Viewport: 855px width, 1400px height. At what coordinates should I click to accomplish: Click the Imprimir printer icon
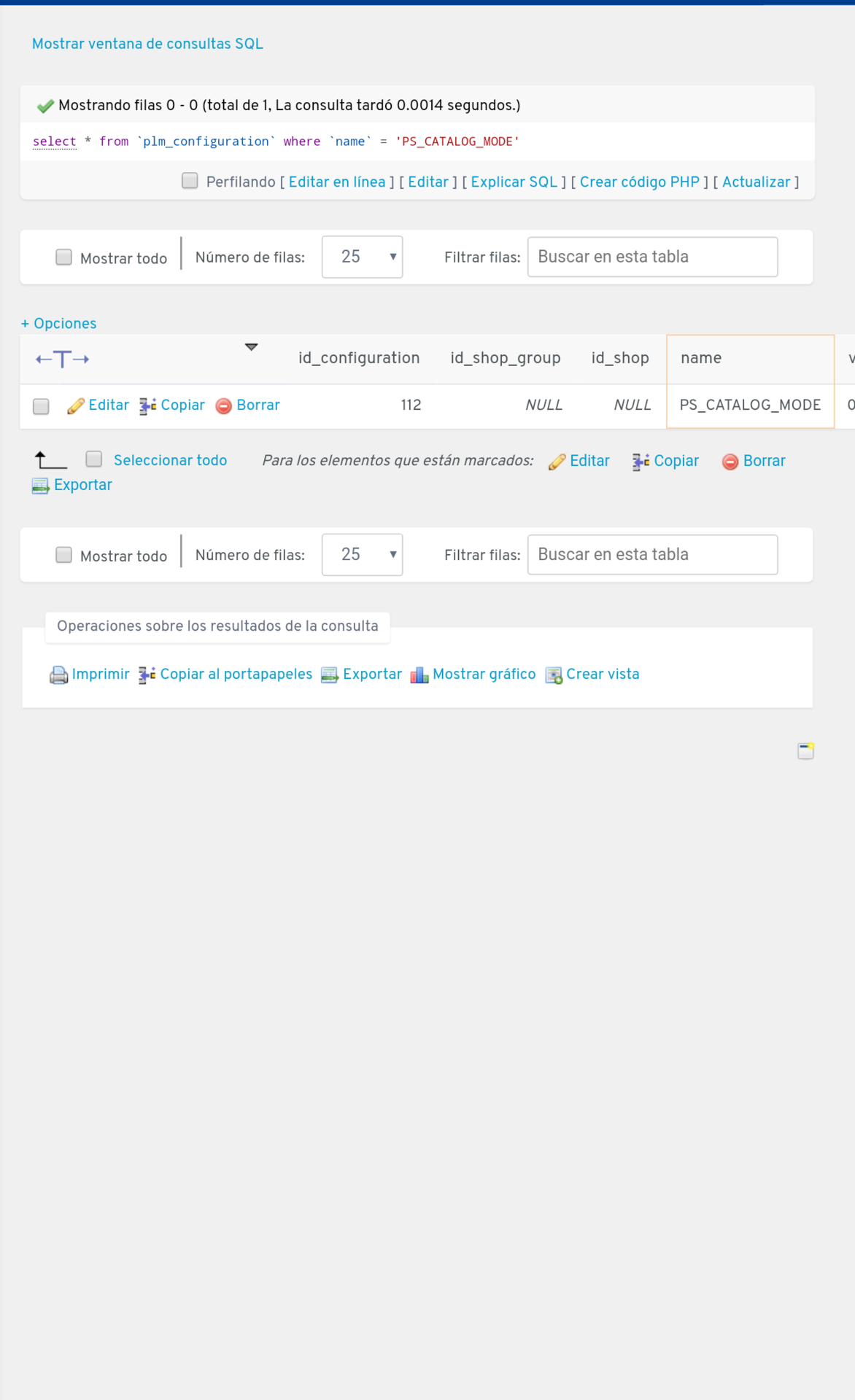click(x=58, y=675)
